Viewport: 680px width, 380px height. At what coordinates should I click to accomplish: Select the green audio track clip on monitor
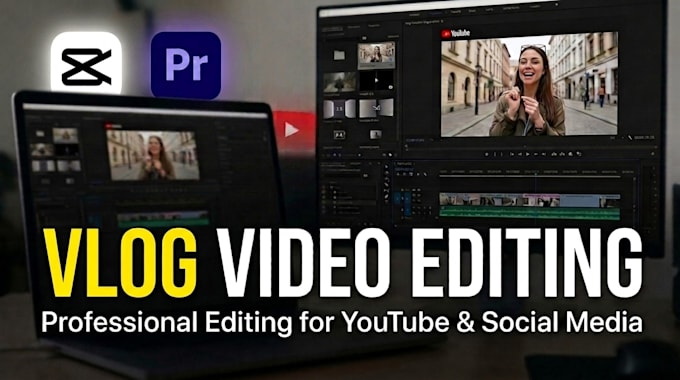point(530,213)
